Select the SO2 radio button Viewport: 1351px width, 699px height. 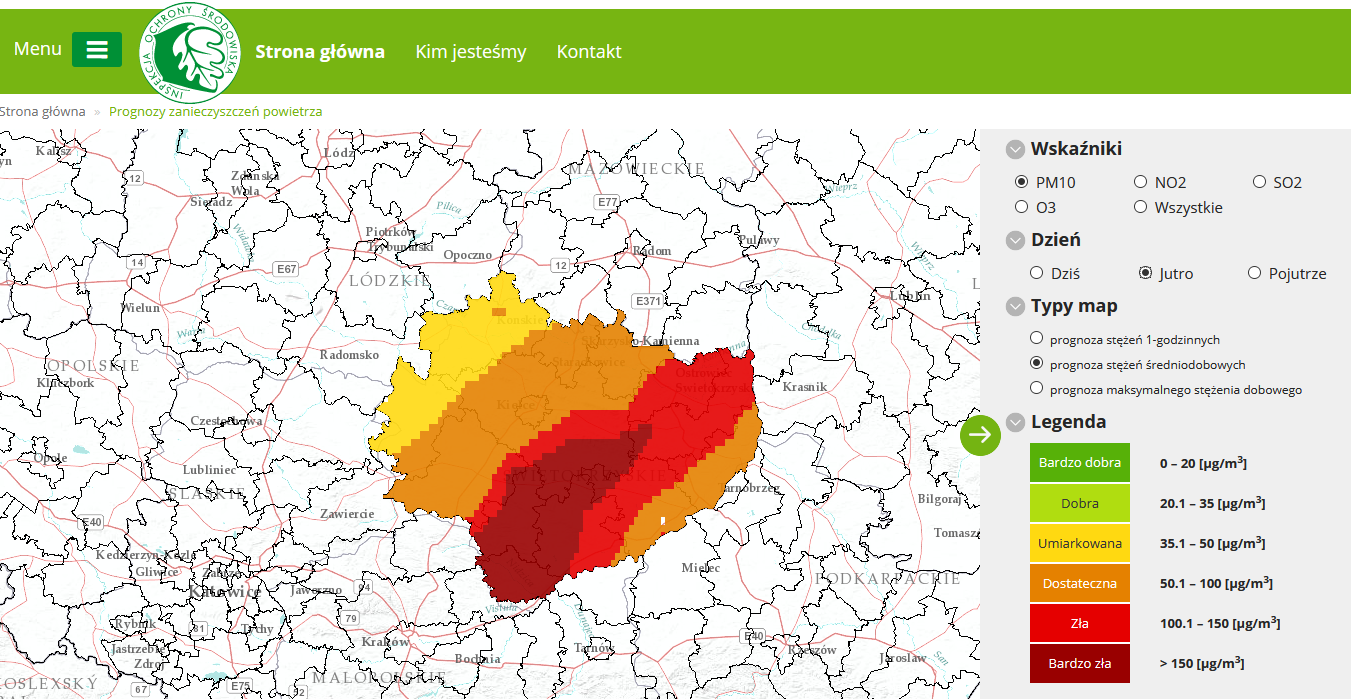click(1260, 182)
